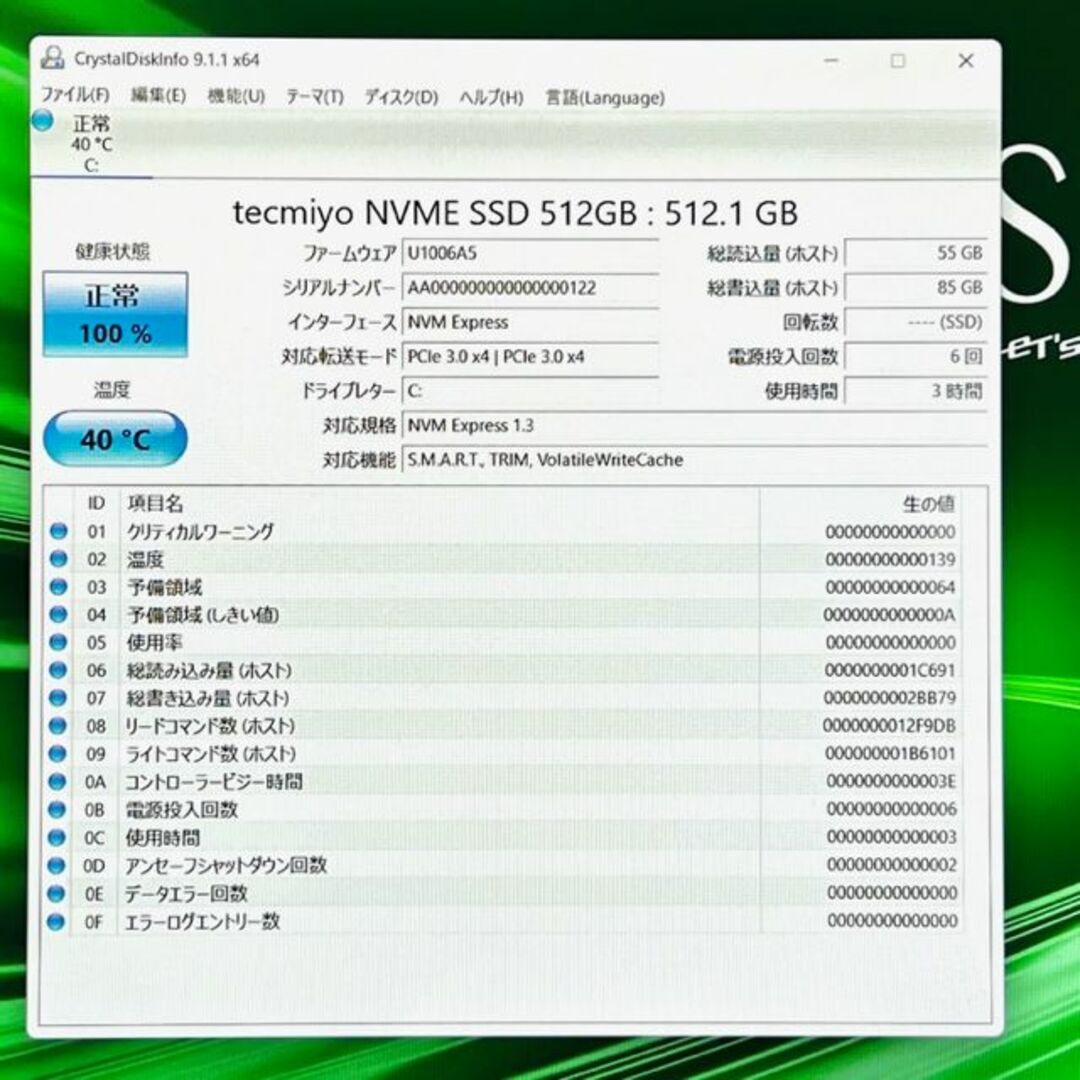
Task: Click the status orb for row 08
Action: [58, 725]
